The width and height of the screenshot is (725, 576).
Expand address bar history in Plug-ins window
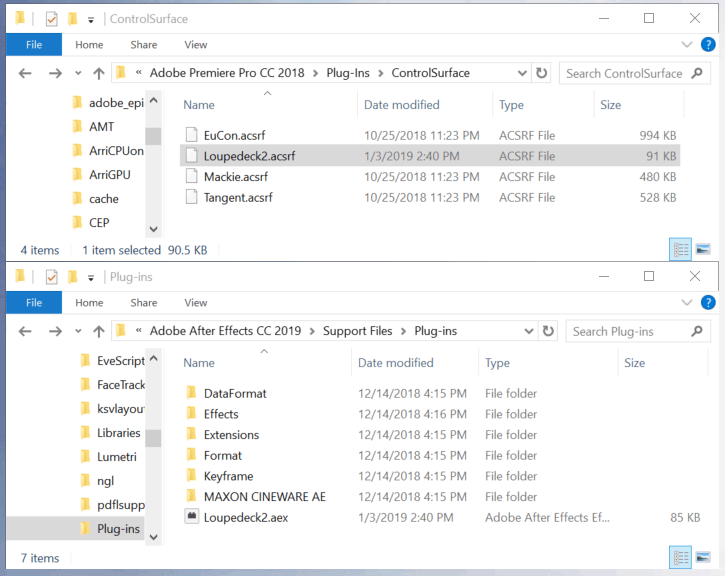[x=529, y=331]
